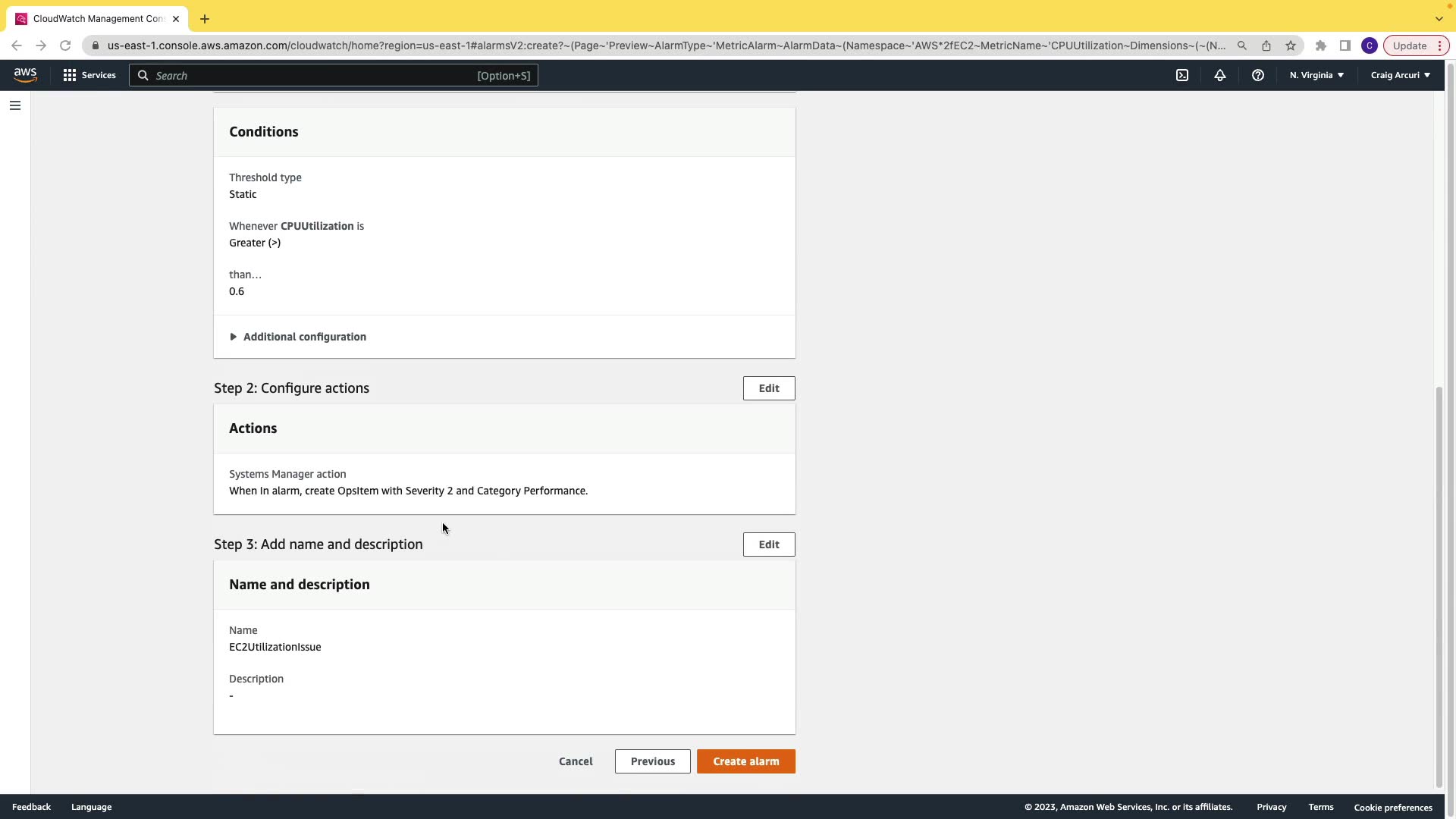Open the notifications bell icon
1456x819 pixels.
pos(1220,75)
